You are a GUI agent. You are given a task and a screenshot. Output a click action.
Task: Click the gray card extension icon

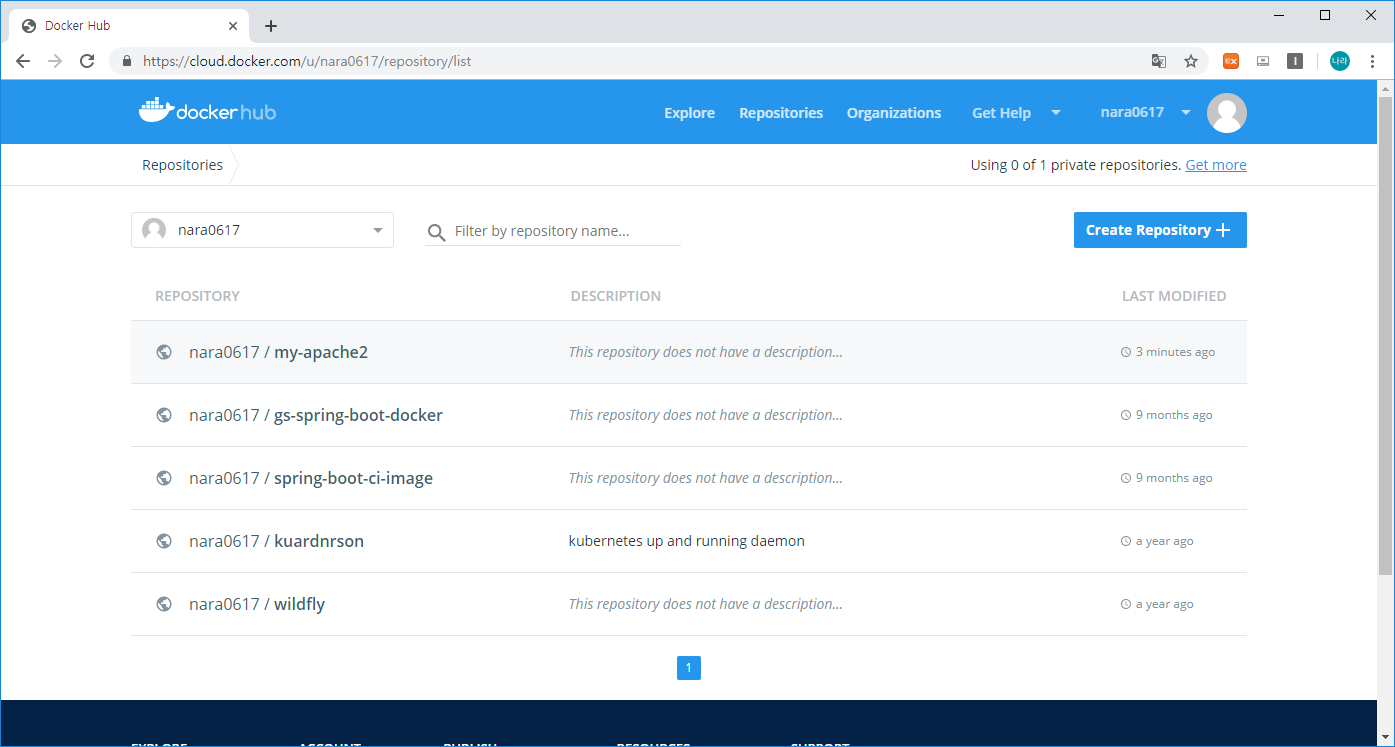pyautogui.click(x=1263, y=61)
